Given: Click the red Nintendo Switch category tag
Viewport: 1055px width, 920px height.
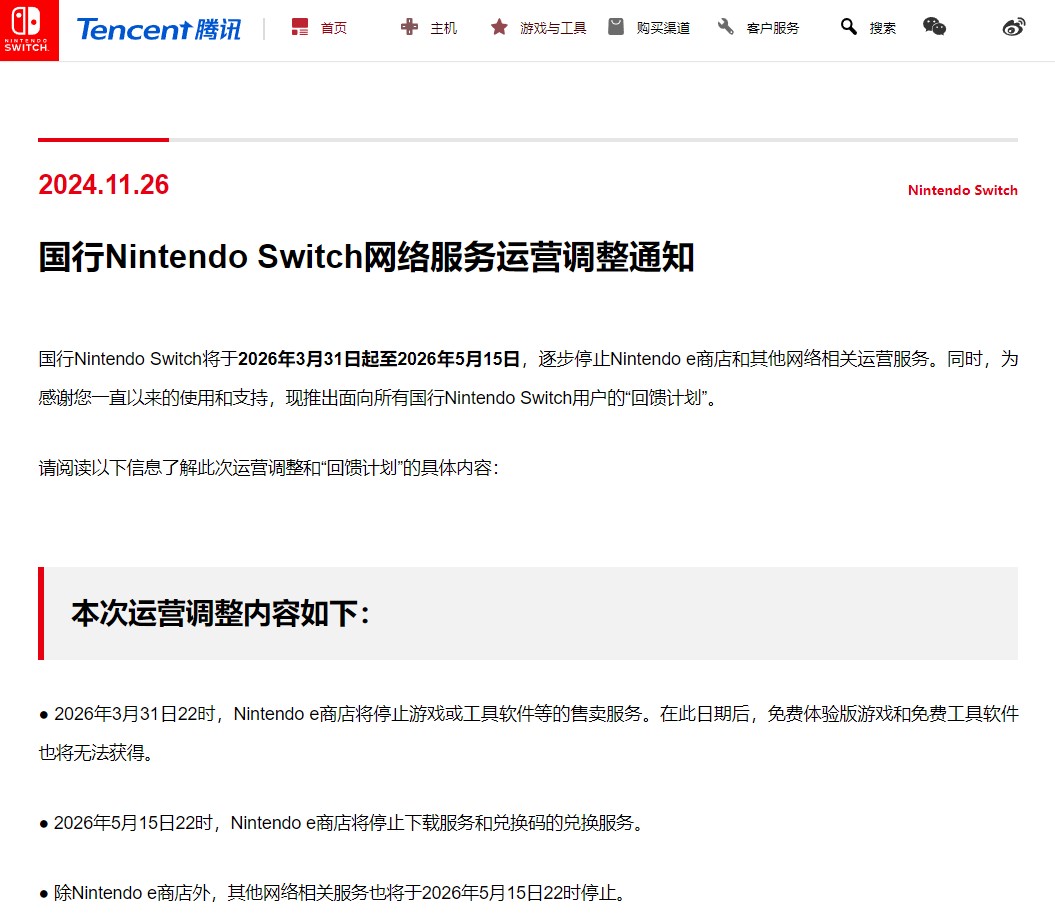Looking at the screenshot, I should pyautogui.click(x=962, y=190).
